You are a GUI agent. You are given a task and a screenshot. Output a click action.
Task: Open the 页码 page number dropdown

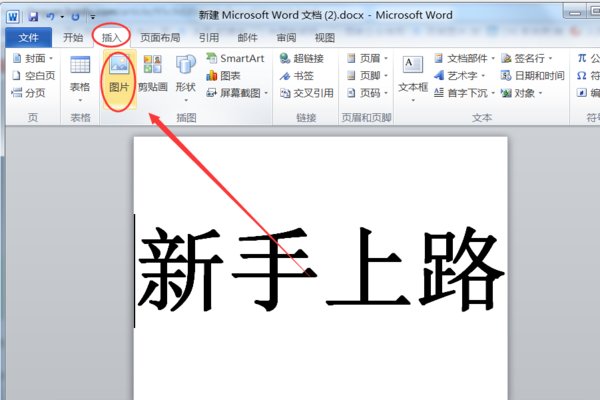(367, 93)
